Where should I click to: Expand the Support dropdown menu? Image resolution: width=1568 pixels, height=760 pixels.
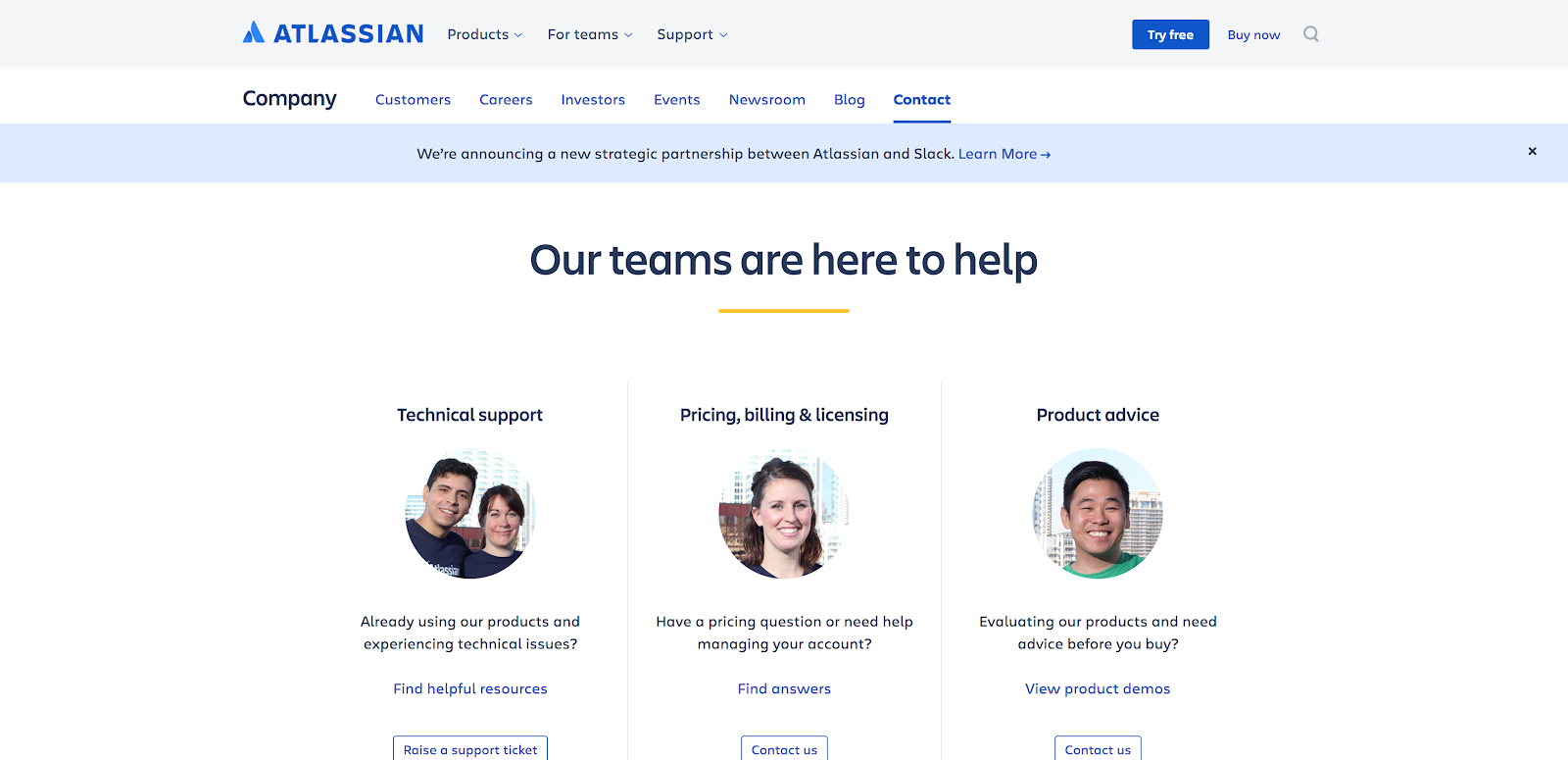(692, 34)
